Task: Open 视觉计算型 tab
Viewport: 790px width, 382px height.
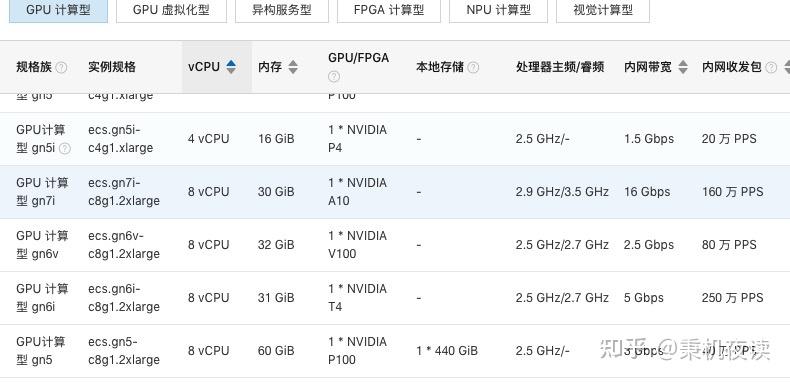Action: click(x=603, y=10)
